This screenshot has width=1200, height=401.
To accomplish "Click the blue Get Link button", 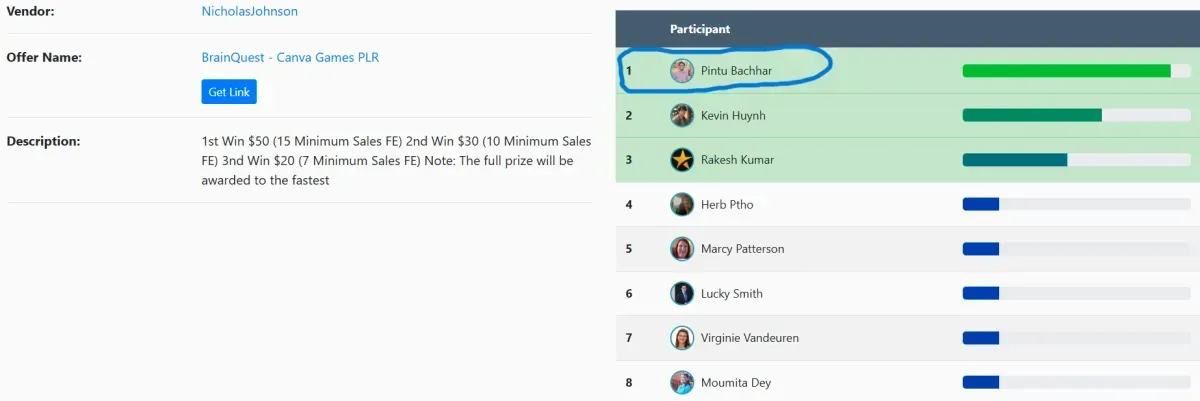I will (229, 92).
